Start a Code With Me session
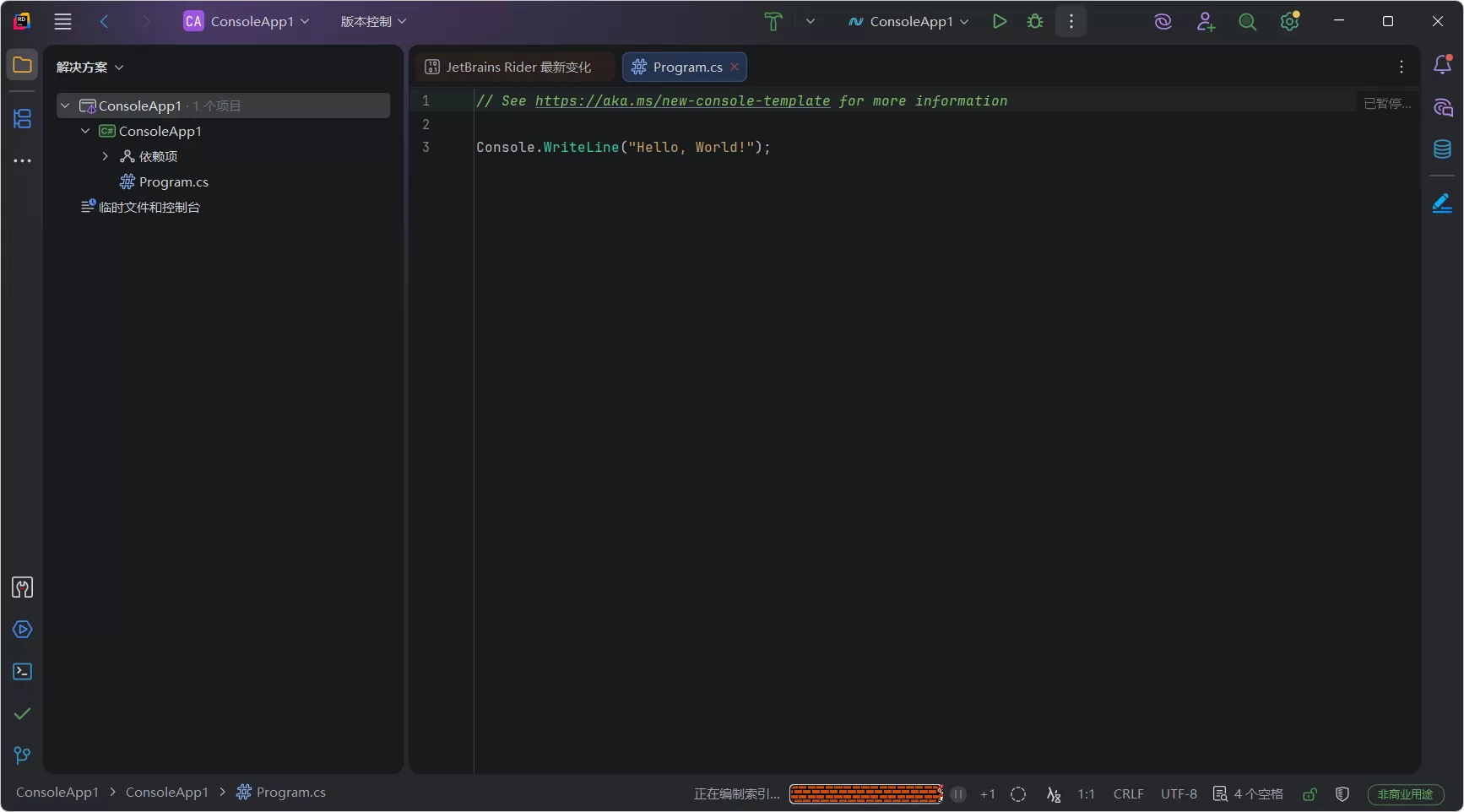 1205,22
